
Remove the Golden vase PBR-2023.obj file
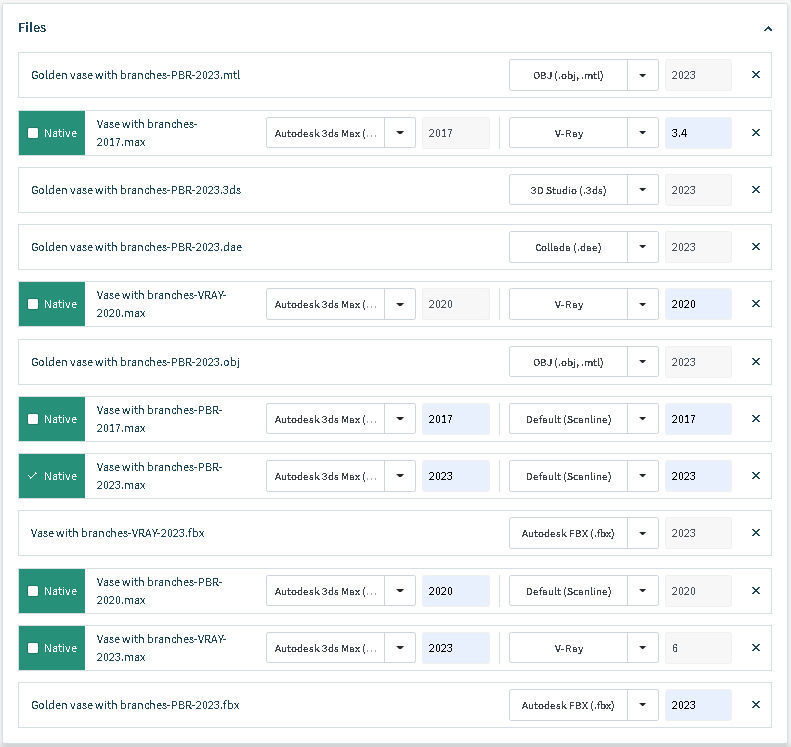pyautogui.click(x=755, y=362)
